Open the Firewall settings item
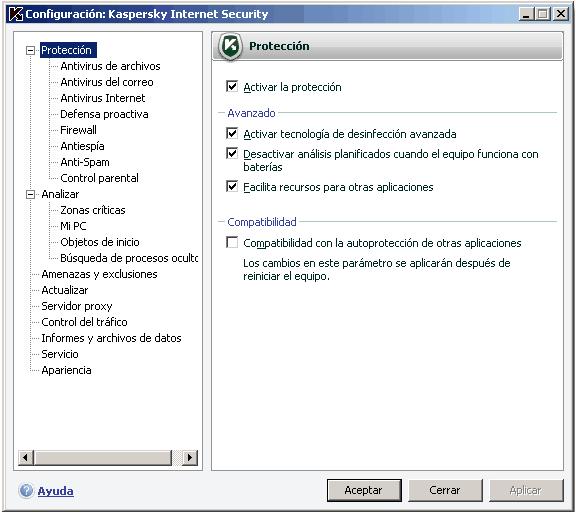The image size is (576, 512). tap(78, 130)
